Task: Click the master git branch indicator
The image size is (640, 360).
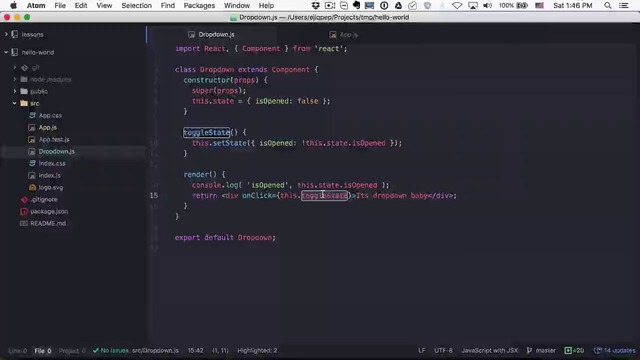Action: point(541,351)
